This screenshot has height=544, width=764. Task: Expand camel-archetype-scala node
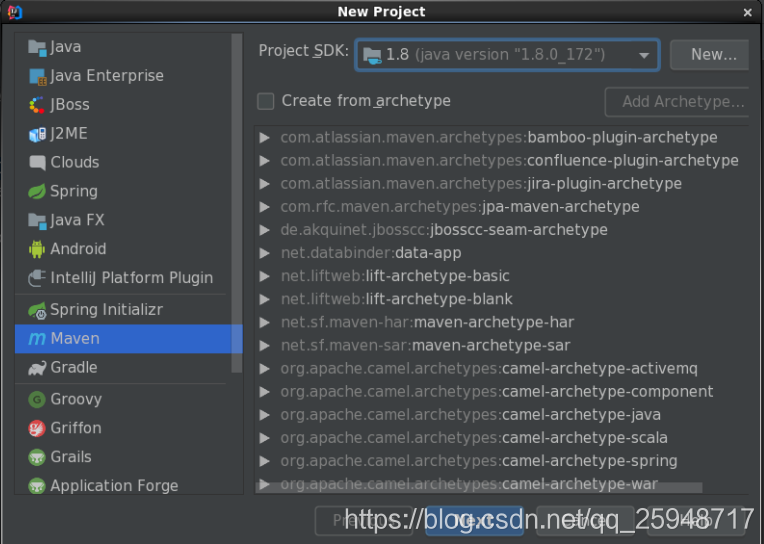[x=265, y=438]
